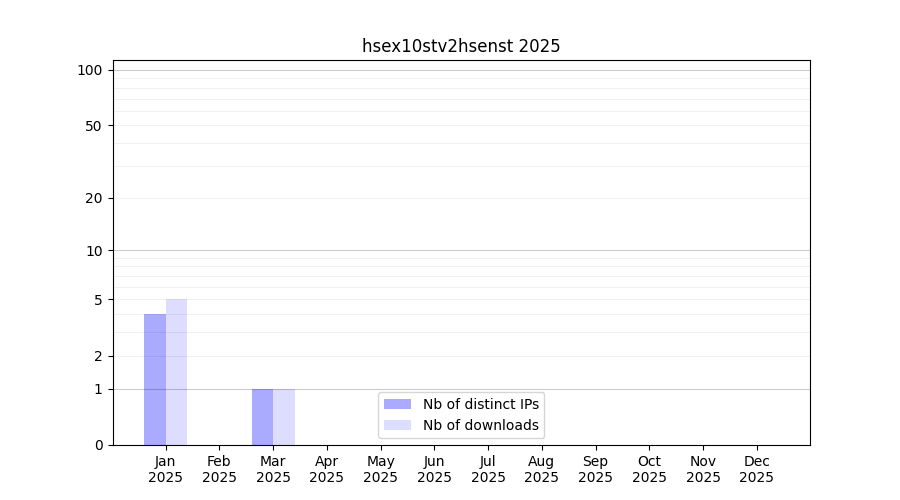Click the March downloads bar

(284, 417)
